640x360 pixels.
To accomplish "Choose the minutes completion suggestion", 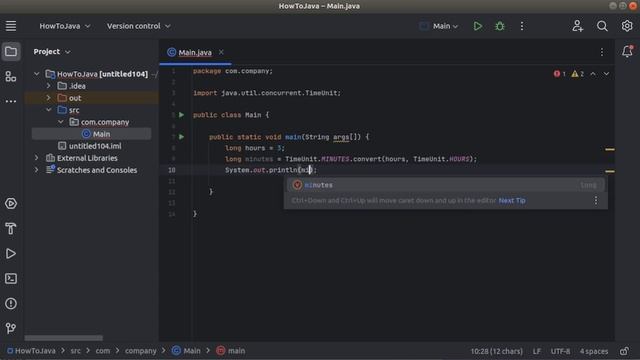I will 445,185.
